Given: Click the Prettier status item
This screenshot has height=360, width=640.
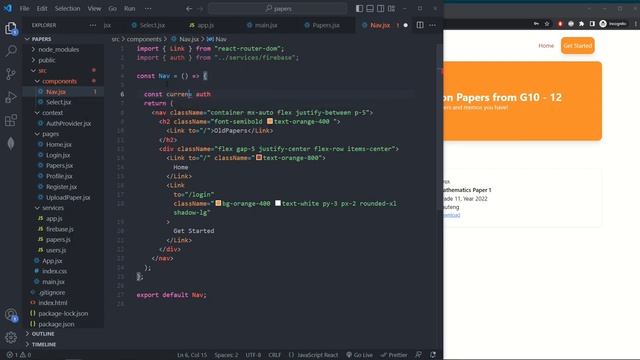Looking at the screenshot, I should click(394, 355).
